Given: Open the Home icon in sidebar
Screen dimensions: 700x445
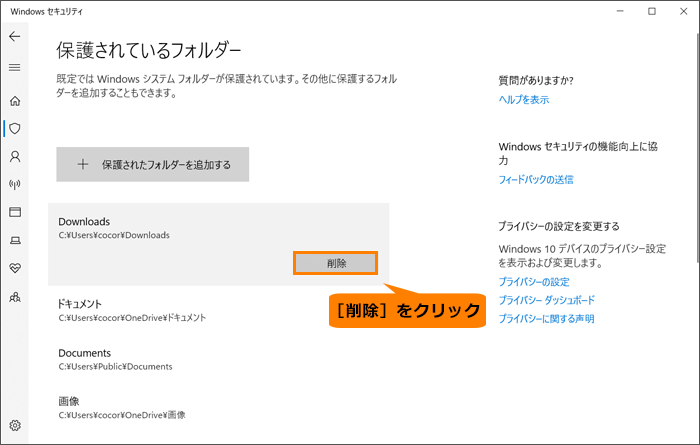Looking at the screenshot, I should 15,101.
